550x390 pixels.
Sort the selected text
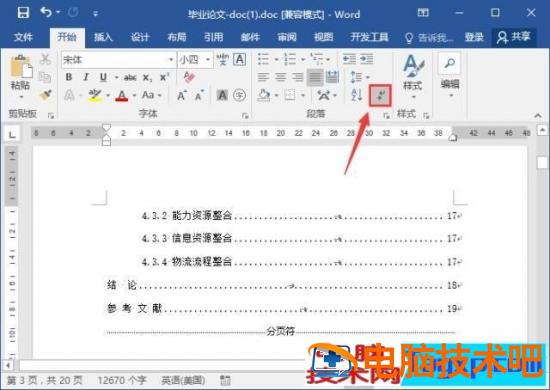coord(357,95)
